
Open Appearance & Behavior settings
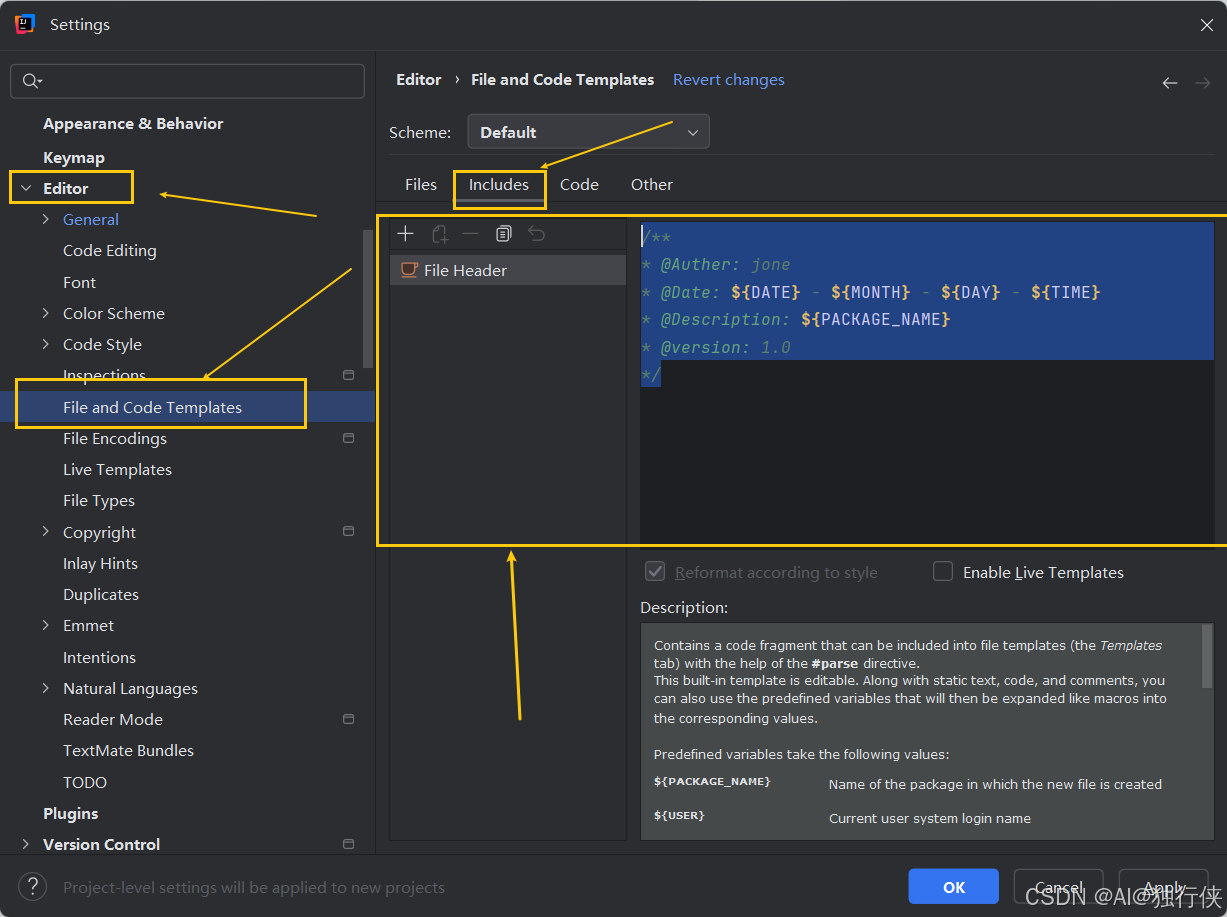point(133,124)
